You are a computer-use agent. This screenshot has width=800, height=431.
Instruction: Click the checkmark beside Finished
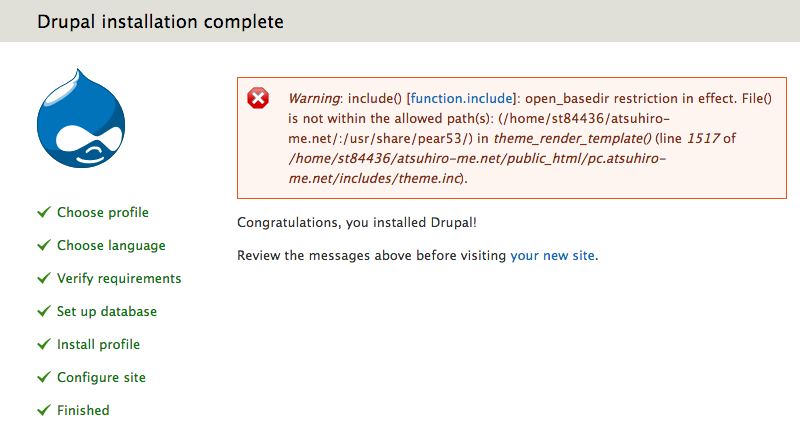(x=43, y=410)
